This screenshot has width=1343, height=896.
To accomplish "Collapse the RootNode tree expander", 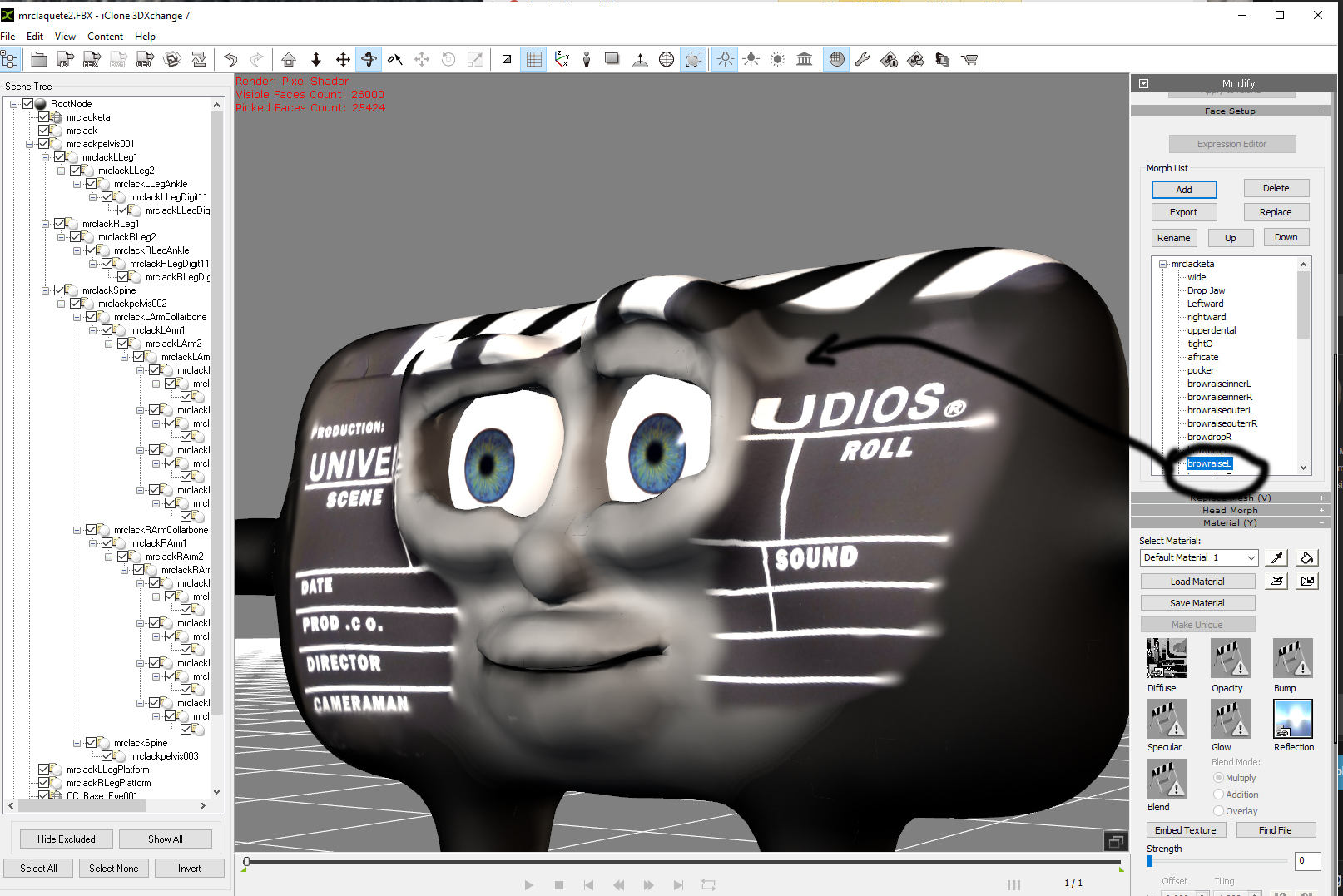I will [x=13, y=104].
